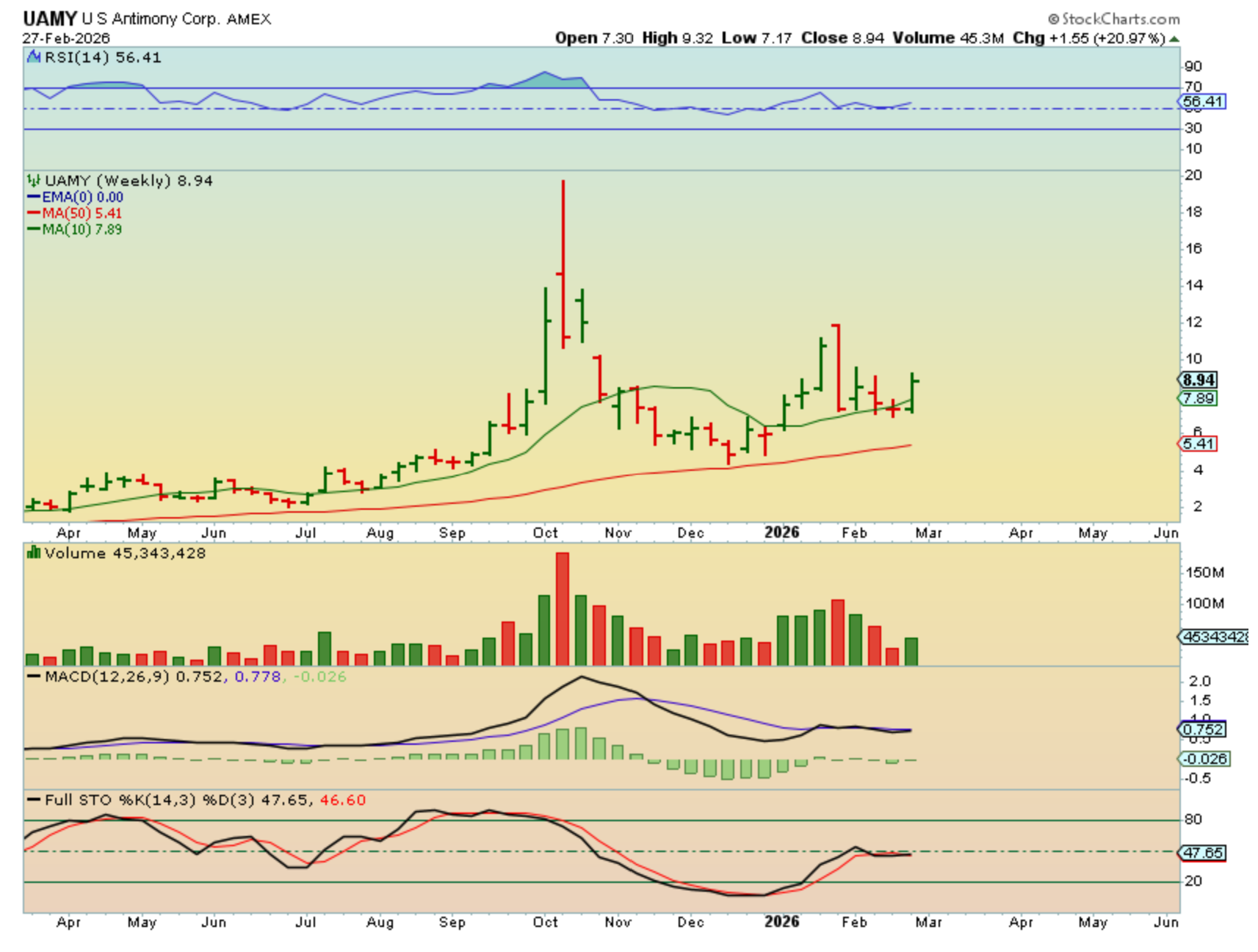
Task: Click the 56.41 RSI value tag on right axis
Action: click(1203, 101)
